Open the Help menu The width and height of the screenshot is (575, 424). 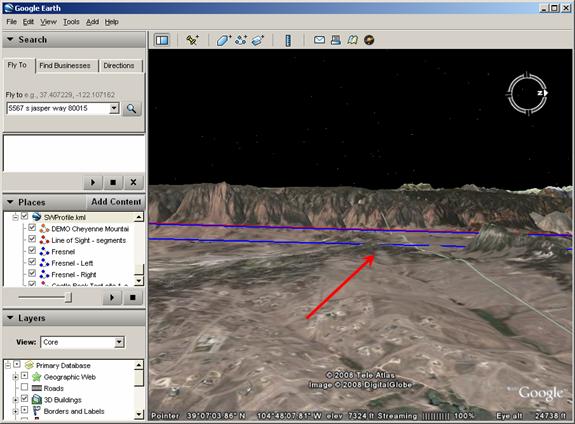click(111, 22)
